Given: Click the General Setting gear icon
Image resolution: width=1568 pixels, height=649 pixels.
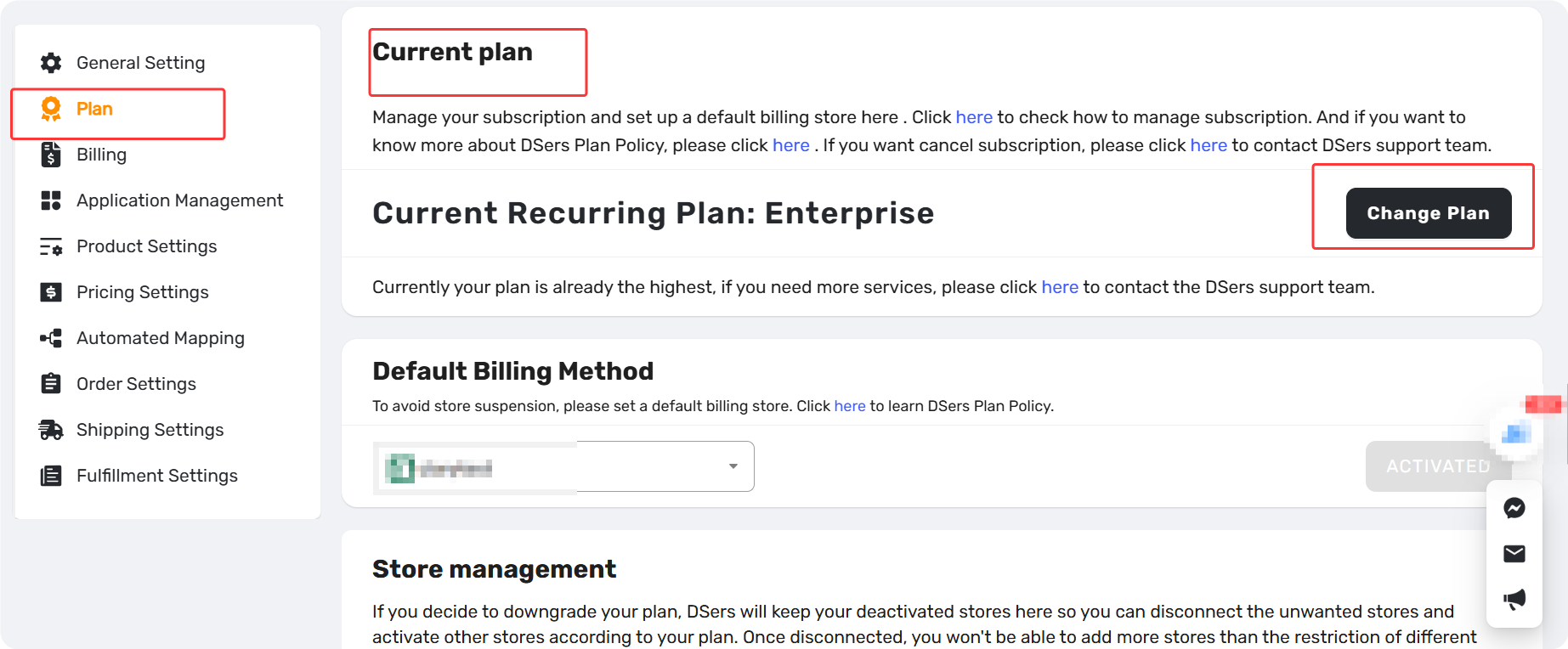Looking at the screenshot, I should pyautogui.click(x=51, y=63).
